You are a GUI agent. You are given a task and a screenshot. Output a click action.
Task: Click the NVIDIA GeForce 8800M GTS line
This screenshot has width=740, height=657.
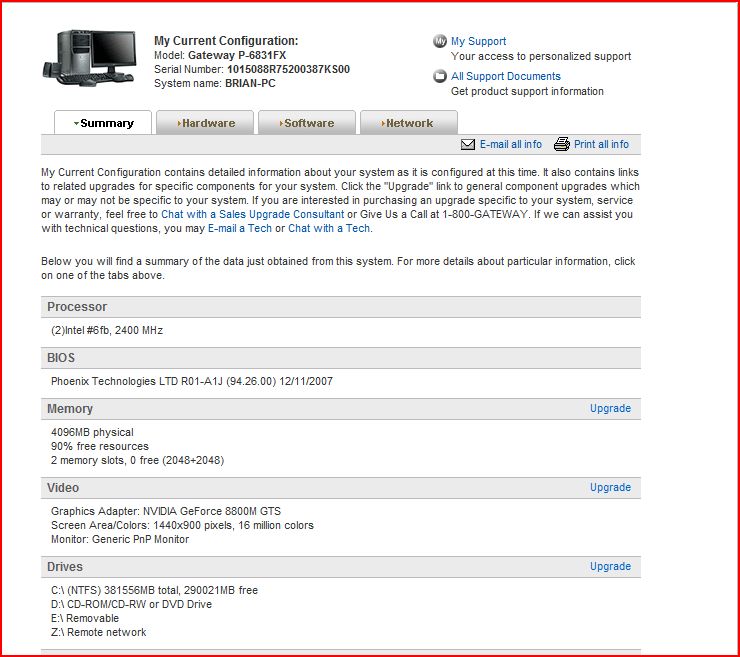[166, 511]
